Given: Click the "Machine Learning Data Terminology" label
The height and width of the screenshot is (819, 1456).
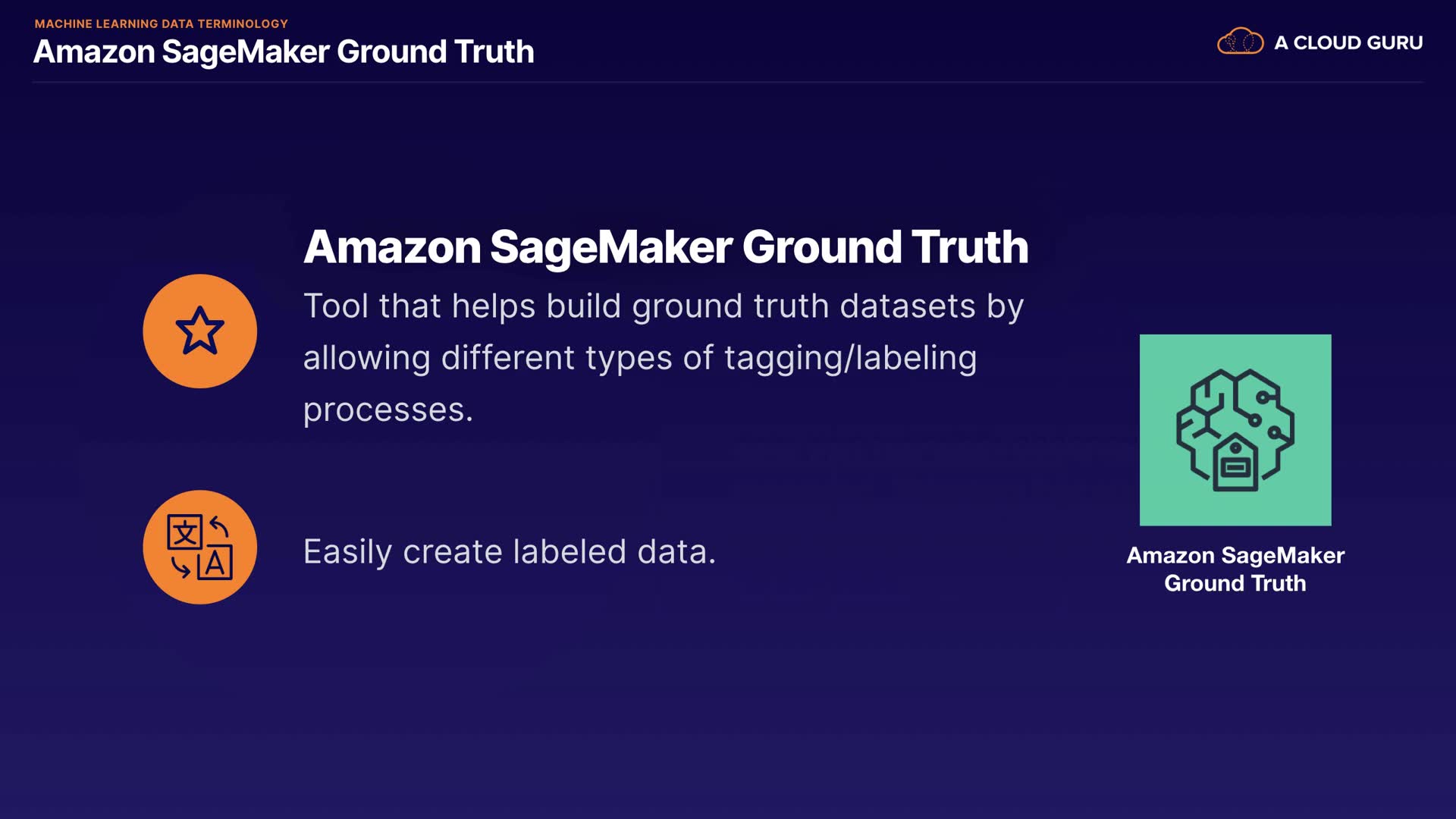Looking at the screenshot, I should 161,24.
